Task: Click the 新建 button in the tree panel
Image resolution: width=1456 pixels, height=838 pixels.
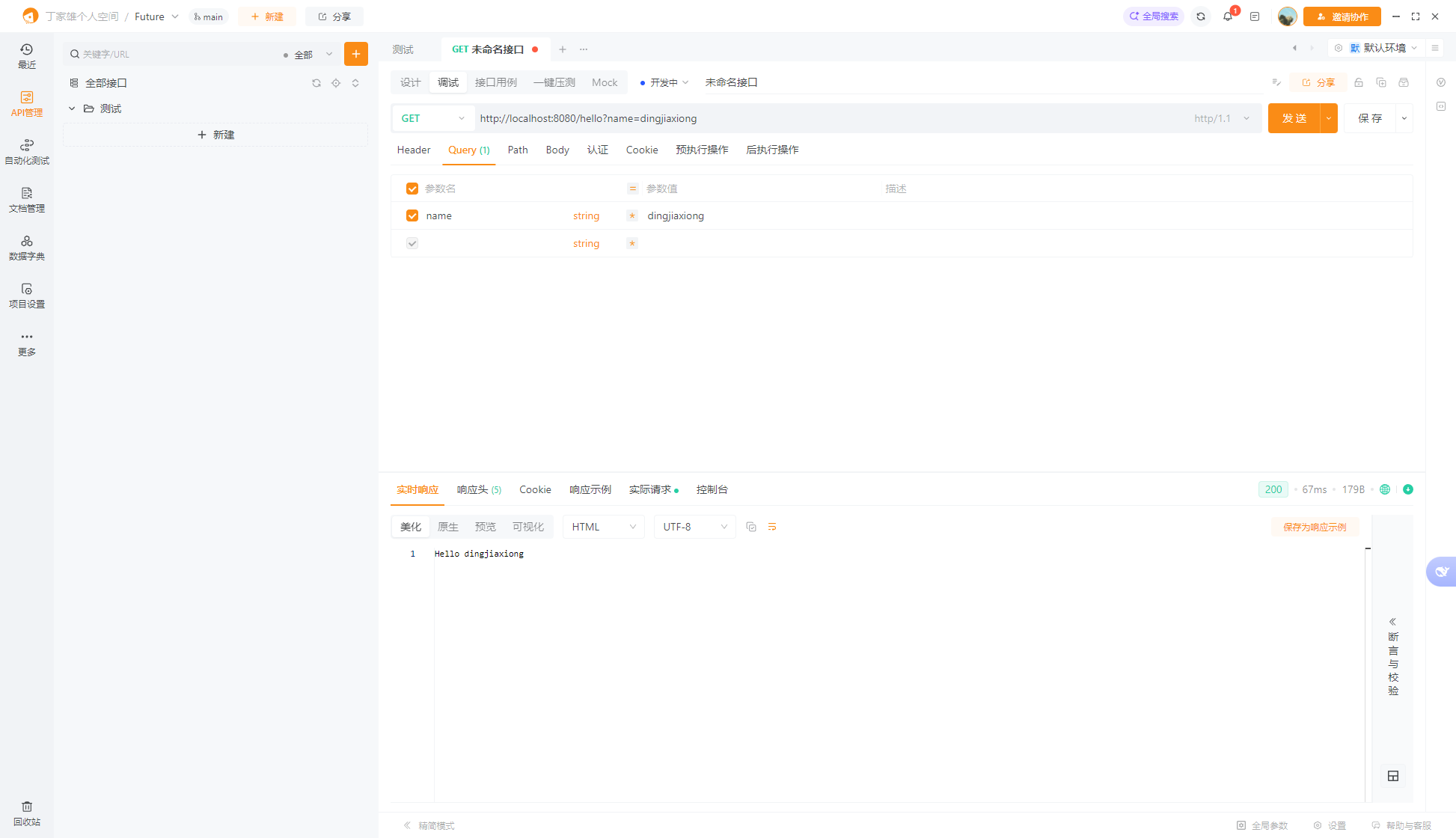Action: coord(215,135)
